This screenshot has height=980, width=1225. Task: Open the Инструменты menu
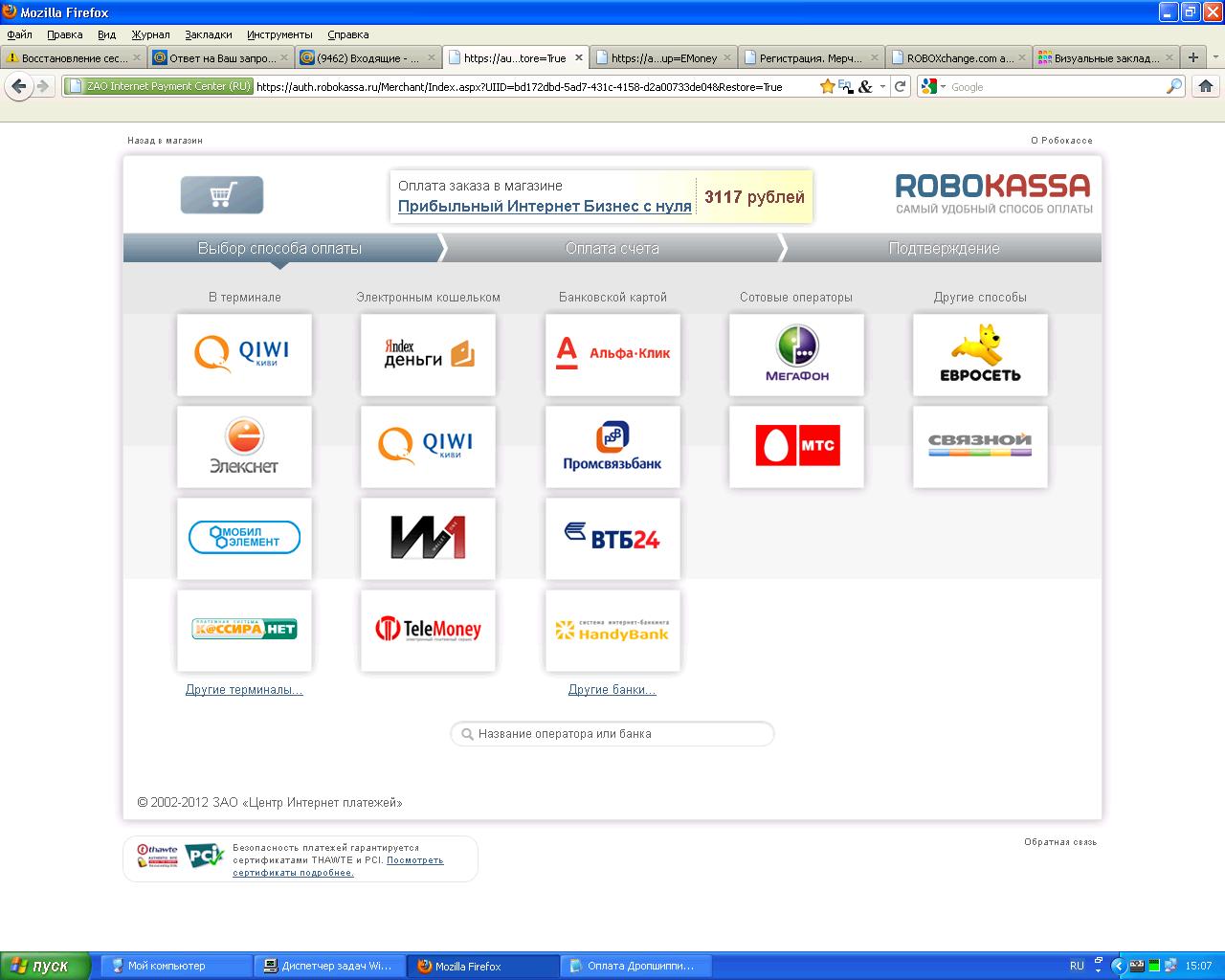[279, 34]
